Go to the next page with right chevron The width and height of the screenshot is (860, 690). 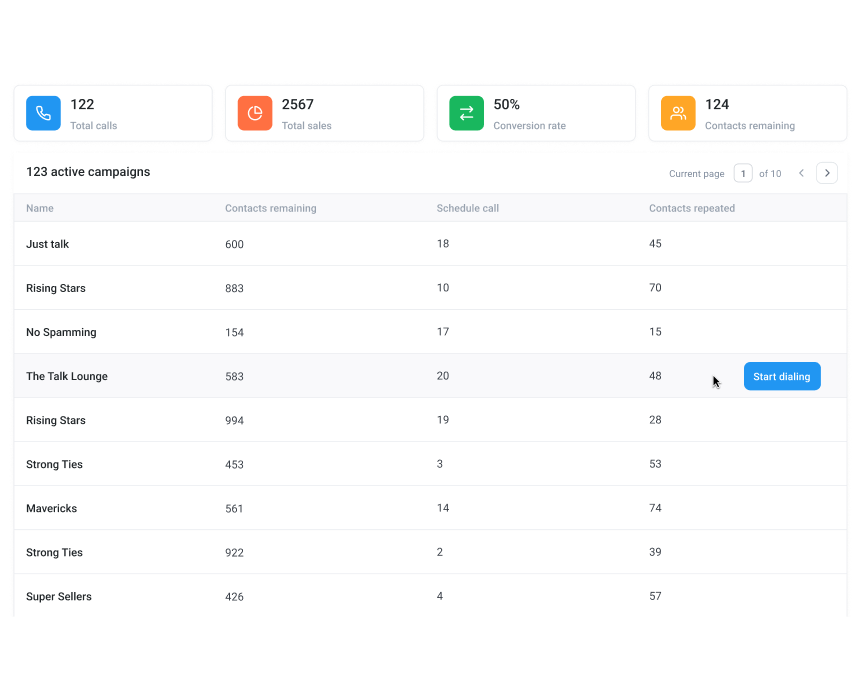pos(827,173)
